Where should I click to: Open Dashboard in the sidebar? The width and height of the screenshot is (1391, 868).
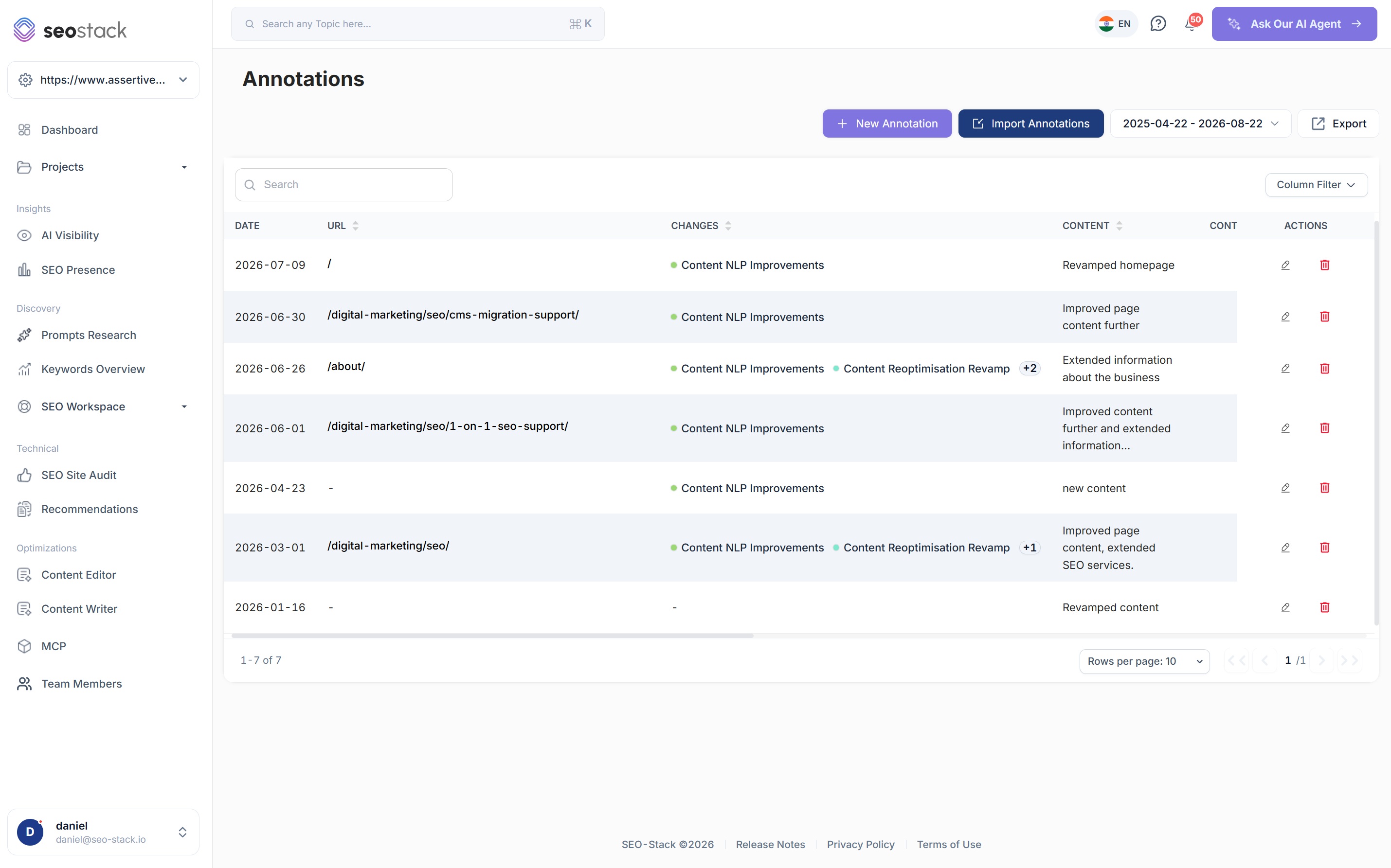[70, 130]
